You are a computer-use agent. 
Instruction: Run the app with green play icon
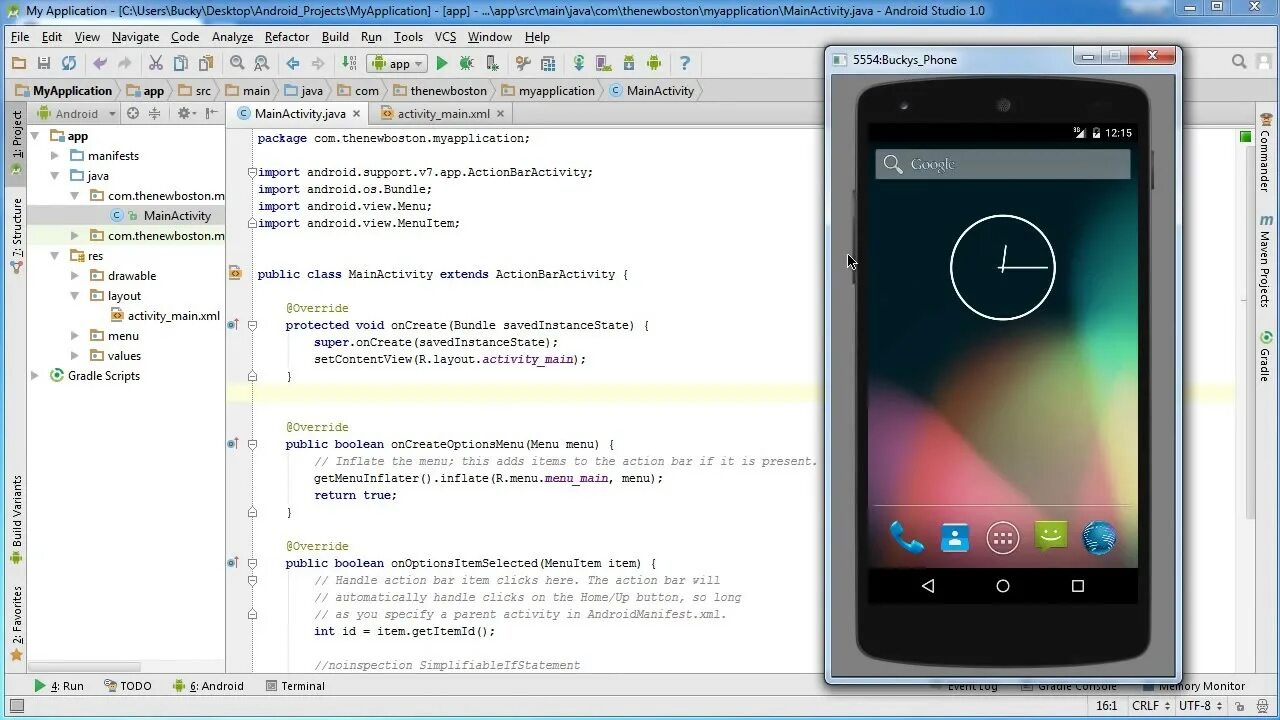pos(442,63)
